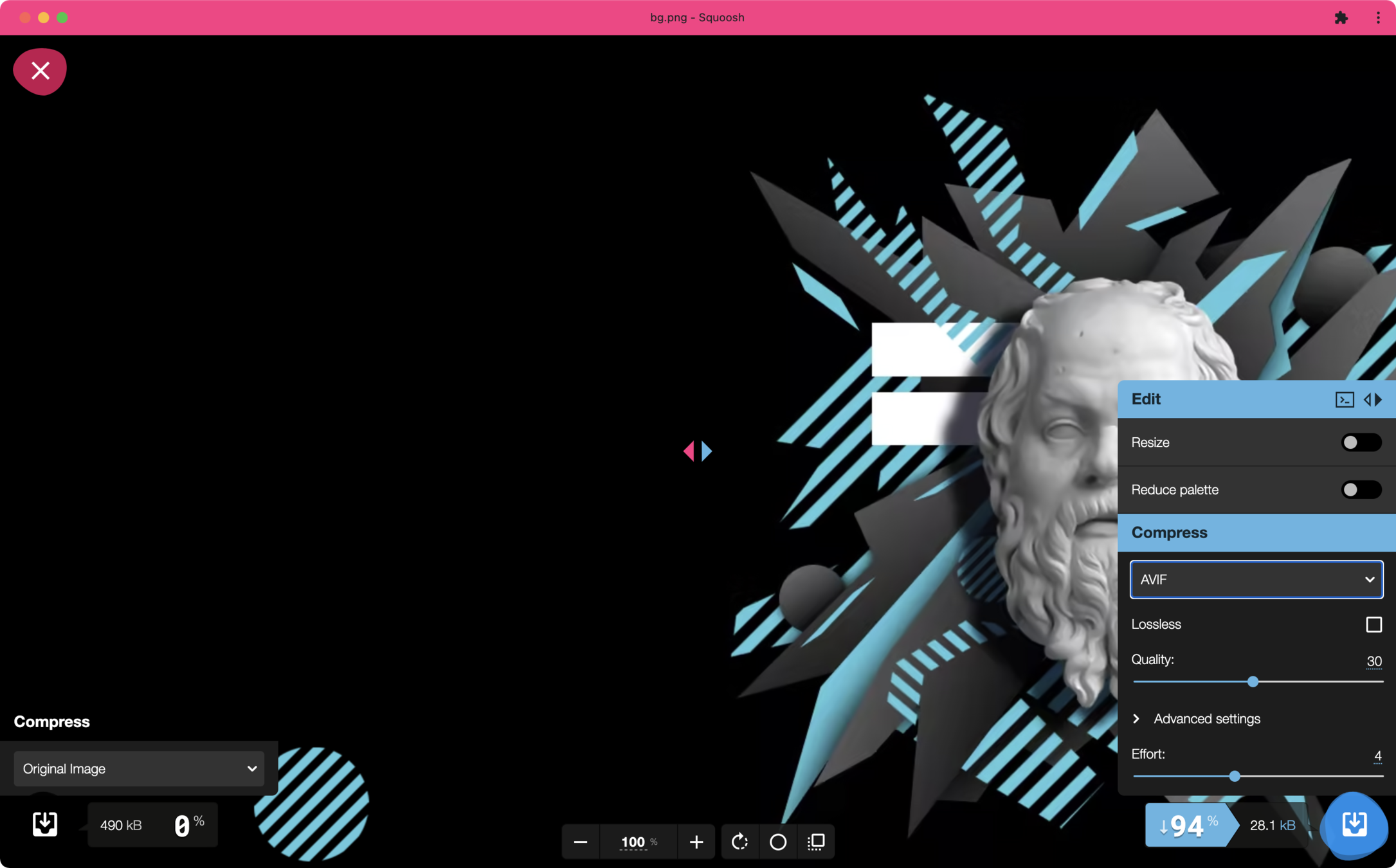Download the original image on left side
The height and width of the screenshot is (868, 1396).
(x=44, y=824)
